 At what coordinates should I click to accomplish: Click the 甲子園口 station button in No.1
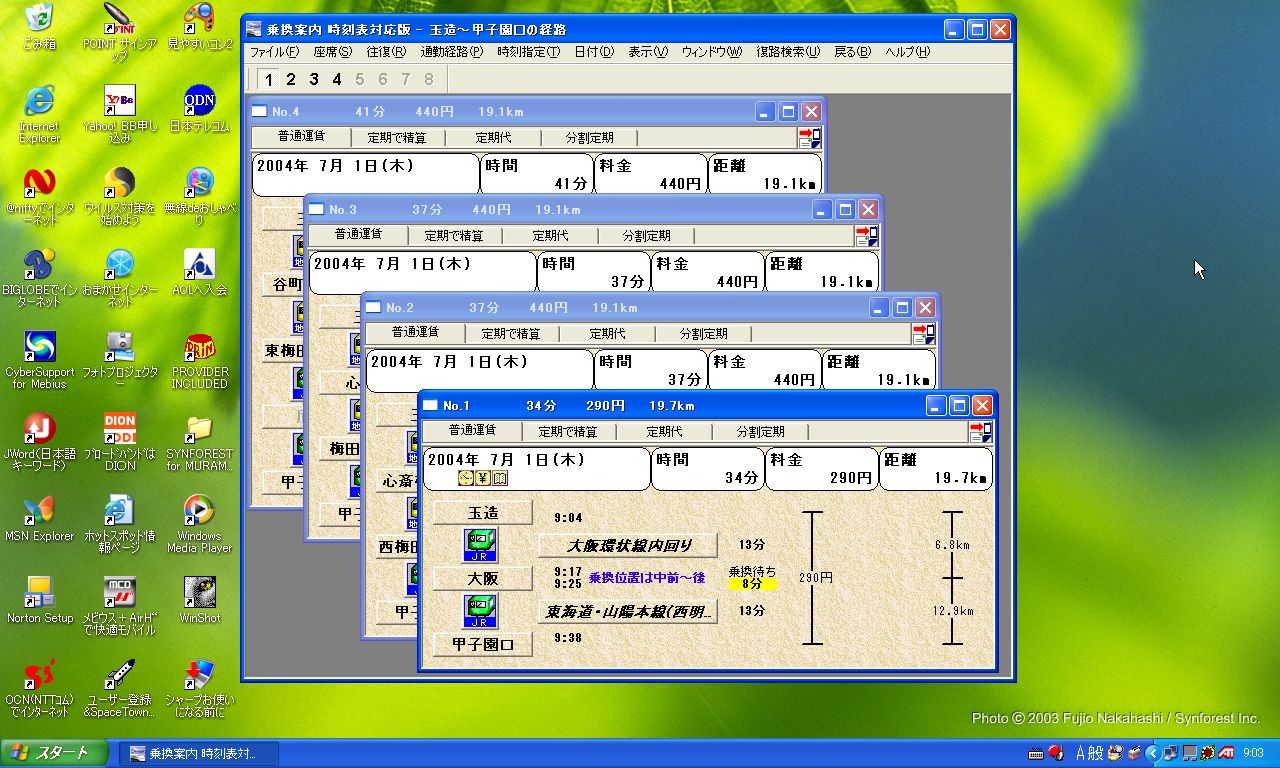[x=483, y=645]
